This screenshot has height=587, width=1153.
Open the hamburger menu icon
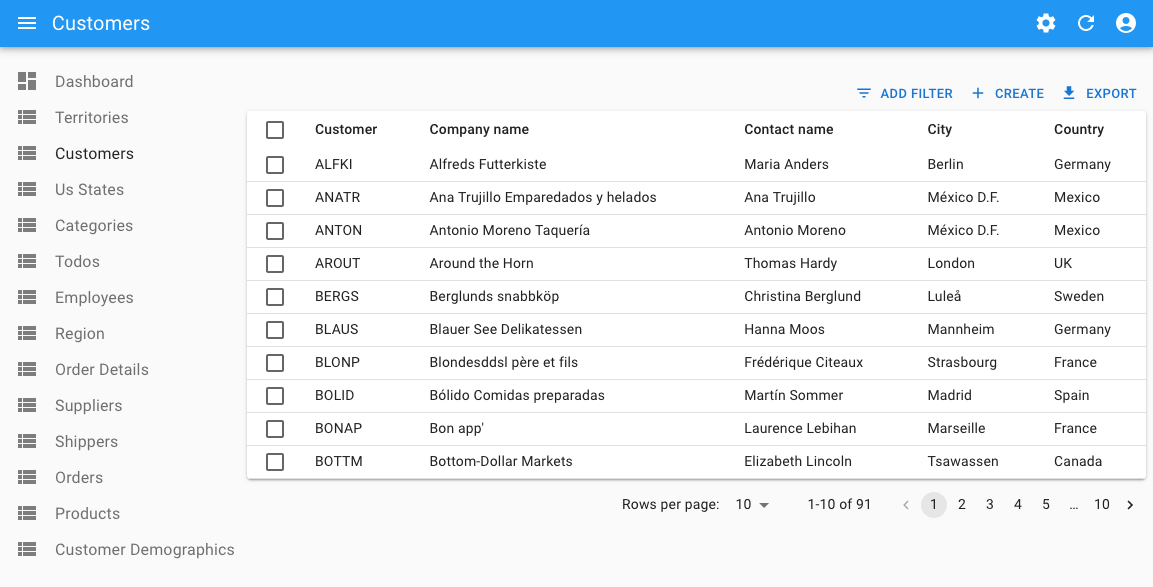27,23
